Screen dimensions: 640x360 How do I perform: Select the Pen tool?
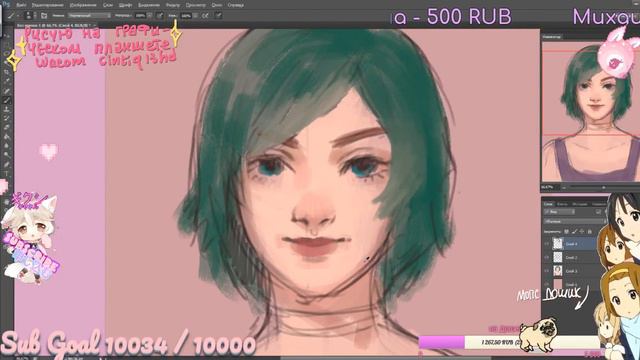[7, 164]
